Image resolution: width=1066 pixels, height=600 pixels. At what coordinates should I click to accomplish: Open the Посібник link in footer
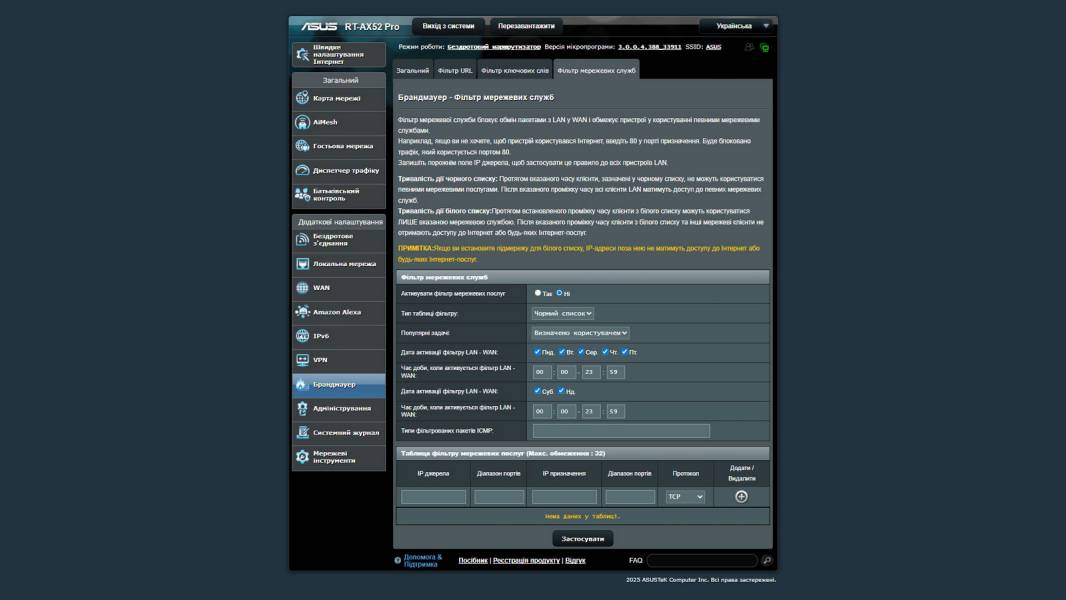[x=473, y=561]
